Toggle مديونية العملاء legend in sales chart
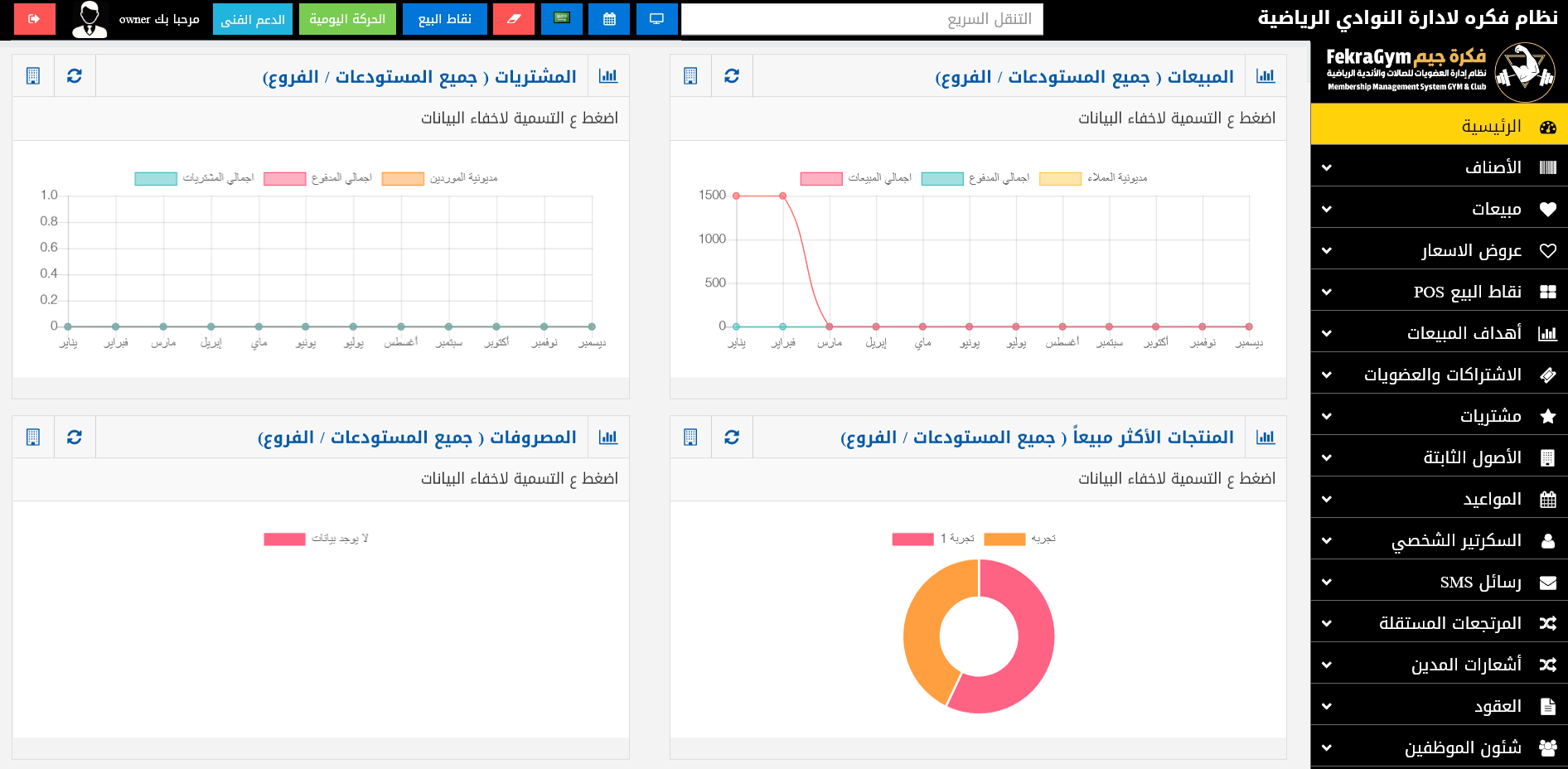The width and height of the screenshot is (1568, 769). 1093,178
